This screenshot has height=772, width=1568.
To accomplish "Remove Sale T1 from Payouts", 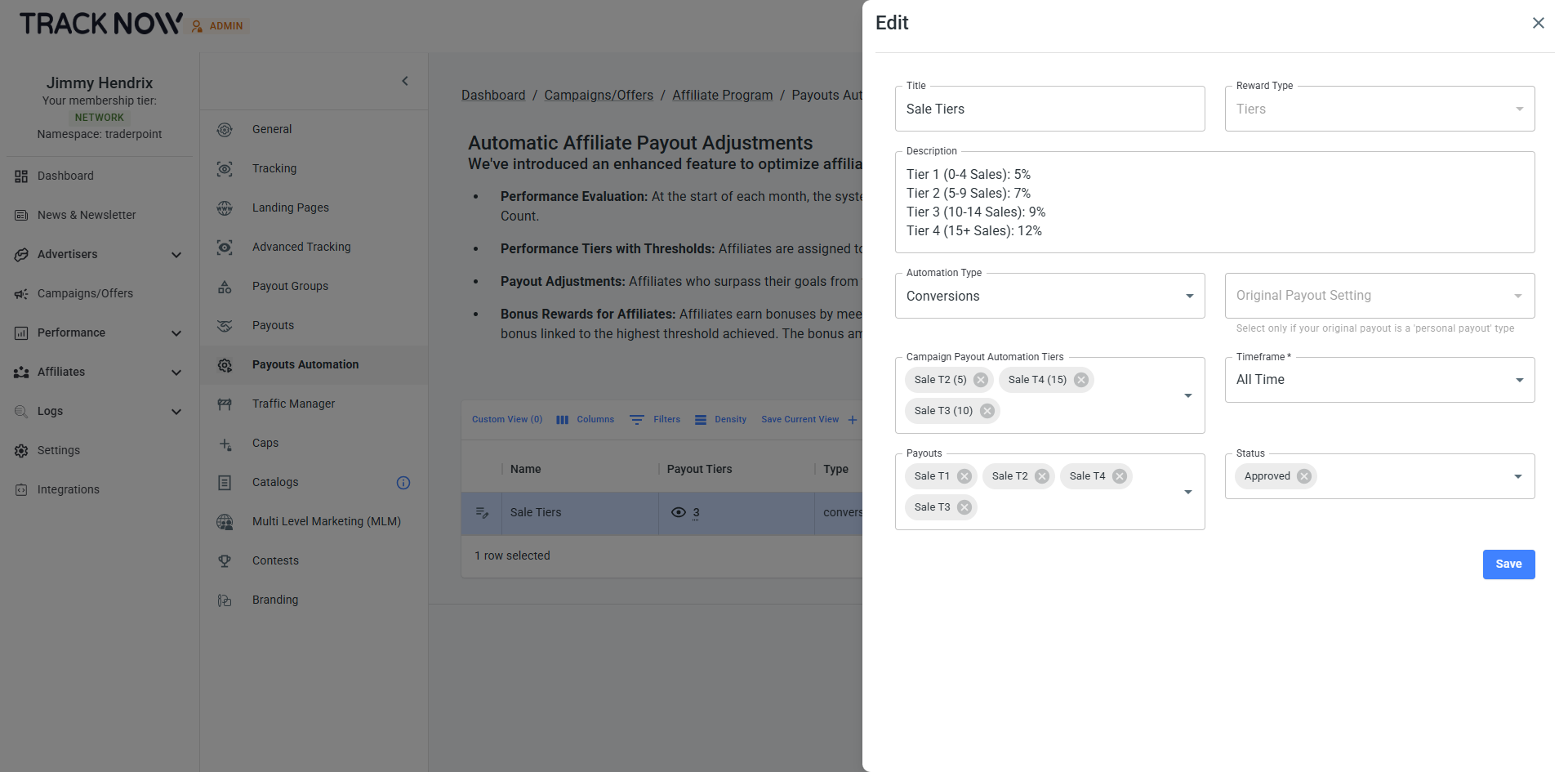I will (x=964, y=476).
